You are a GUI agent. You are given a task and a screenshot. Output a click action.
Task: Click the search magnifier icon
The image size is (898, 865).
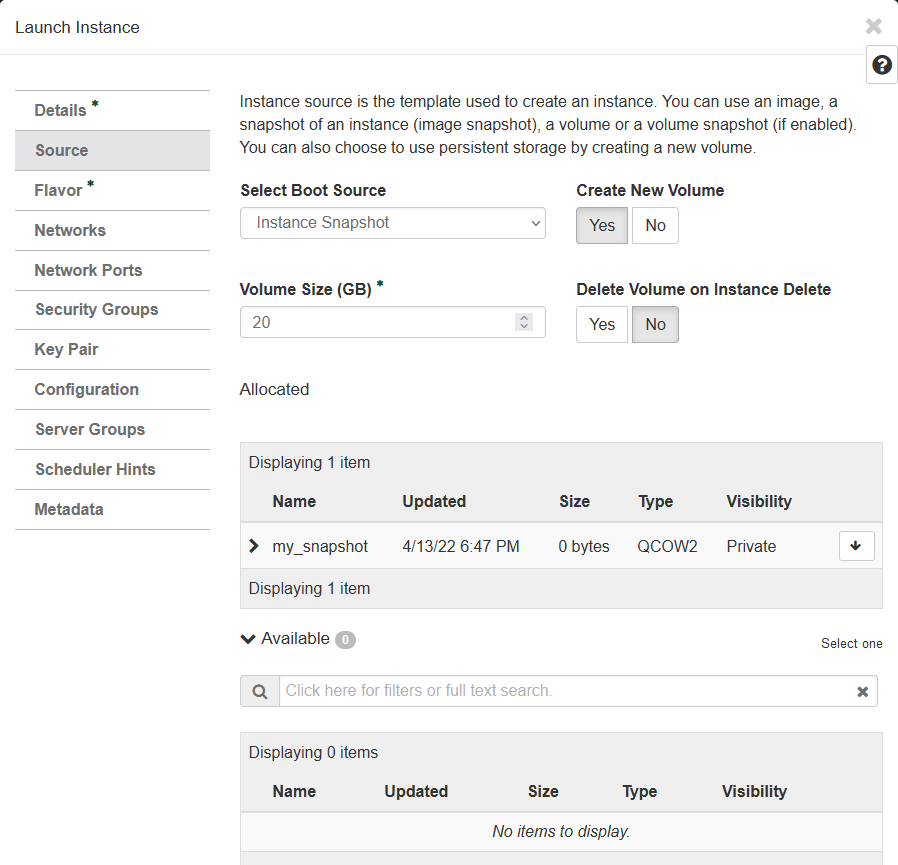coord(260,691)
